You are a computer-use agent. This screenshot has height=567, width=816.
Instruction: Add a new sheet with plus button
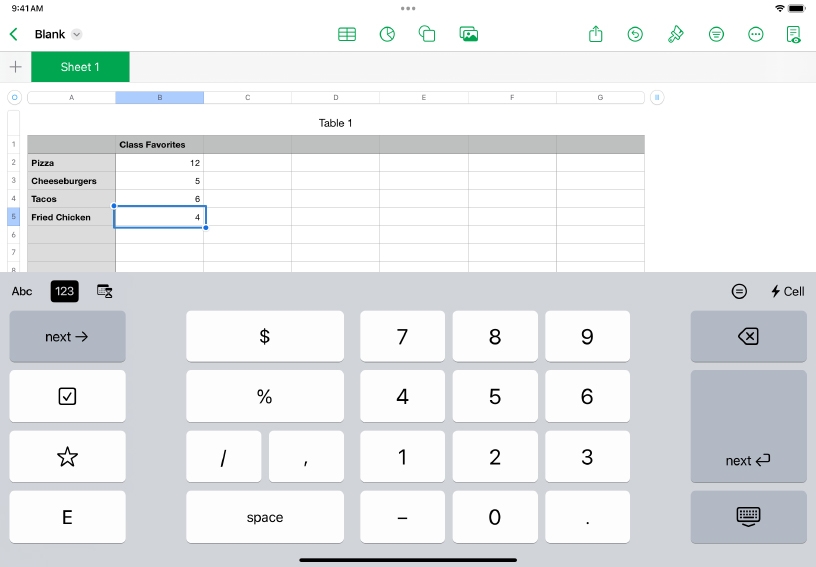coord(15,67)
